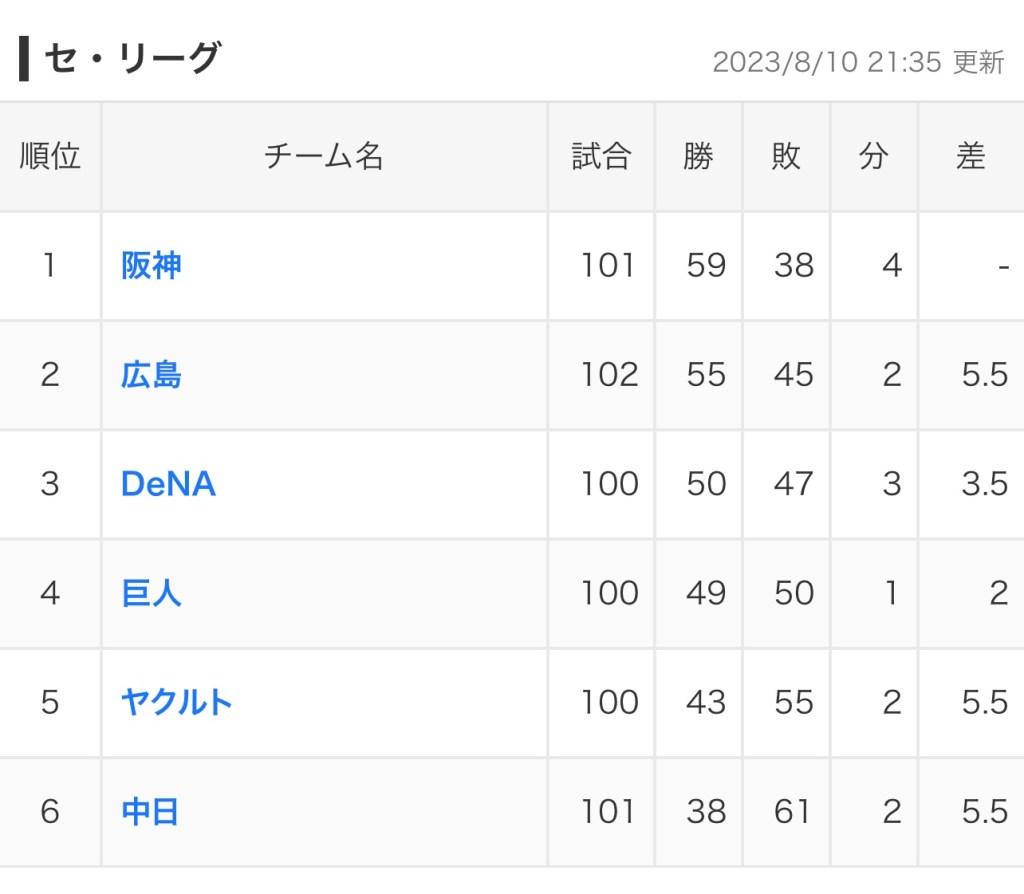Click the 順位 column header
This screenshot has height=894, width=1024.
click(x=50, y=156)
